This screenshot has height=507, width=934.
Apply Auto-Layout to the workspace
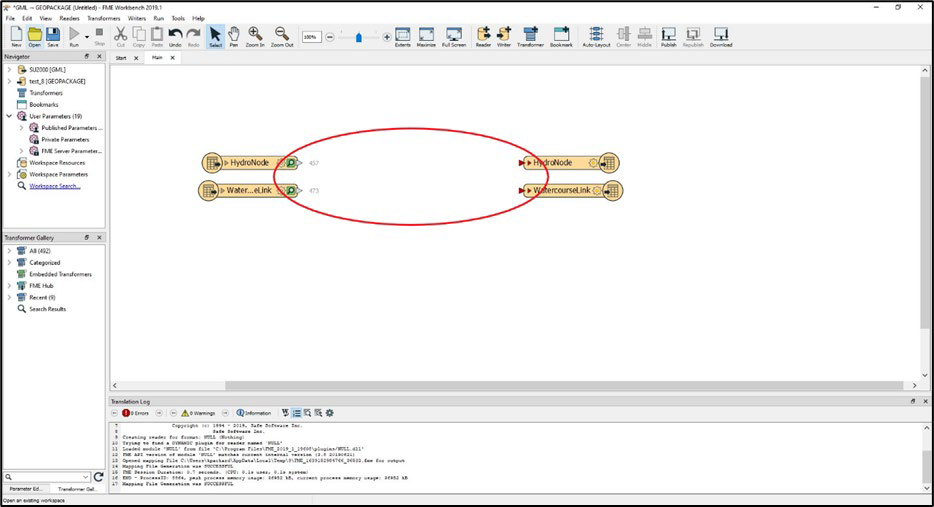(596, 36)
